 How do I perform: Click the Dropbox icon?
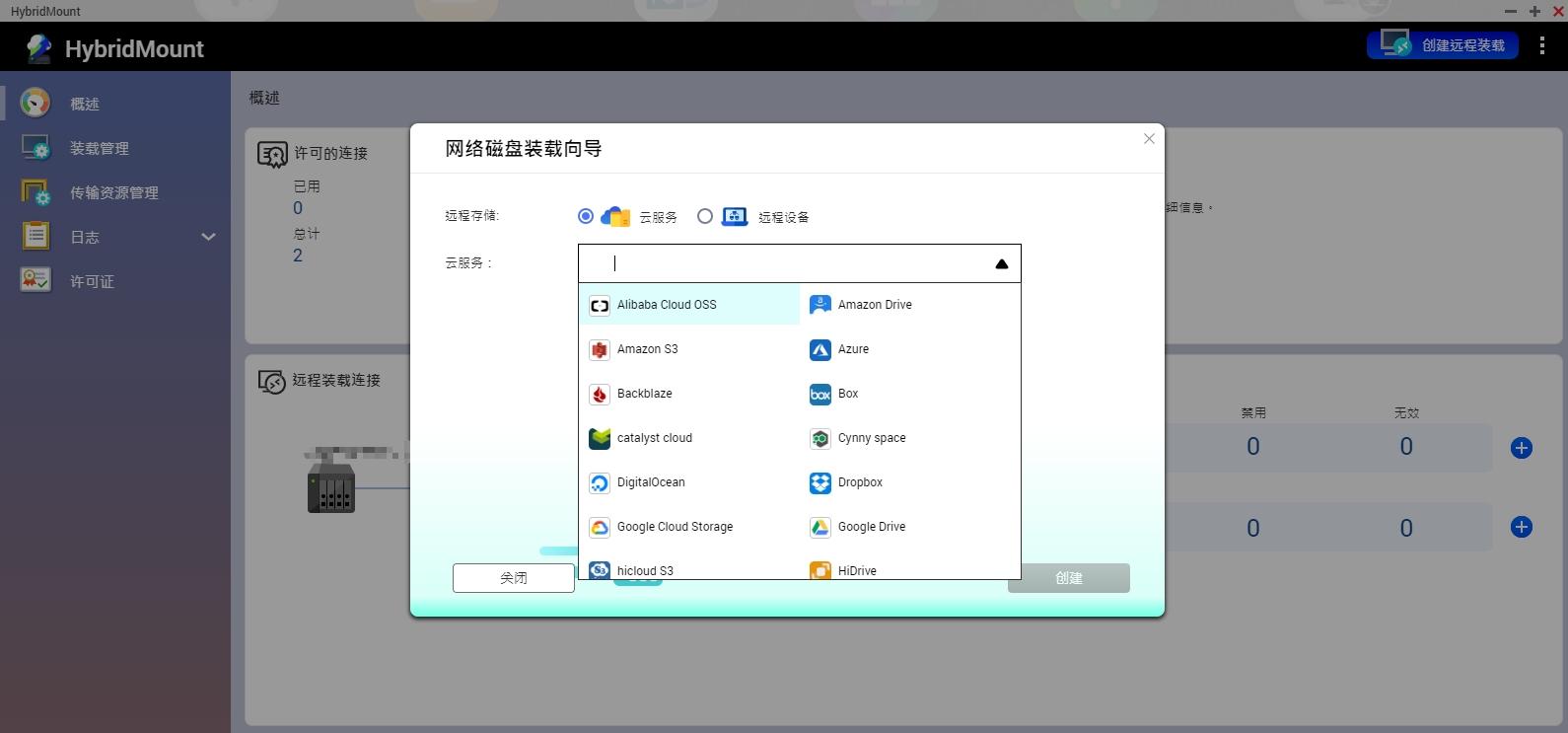[x=820, y=482]
